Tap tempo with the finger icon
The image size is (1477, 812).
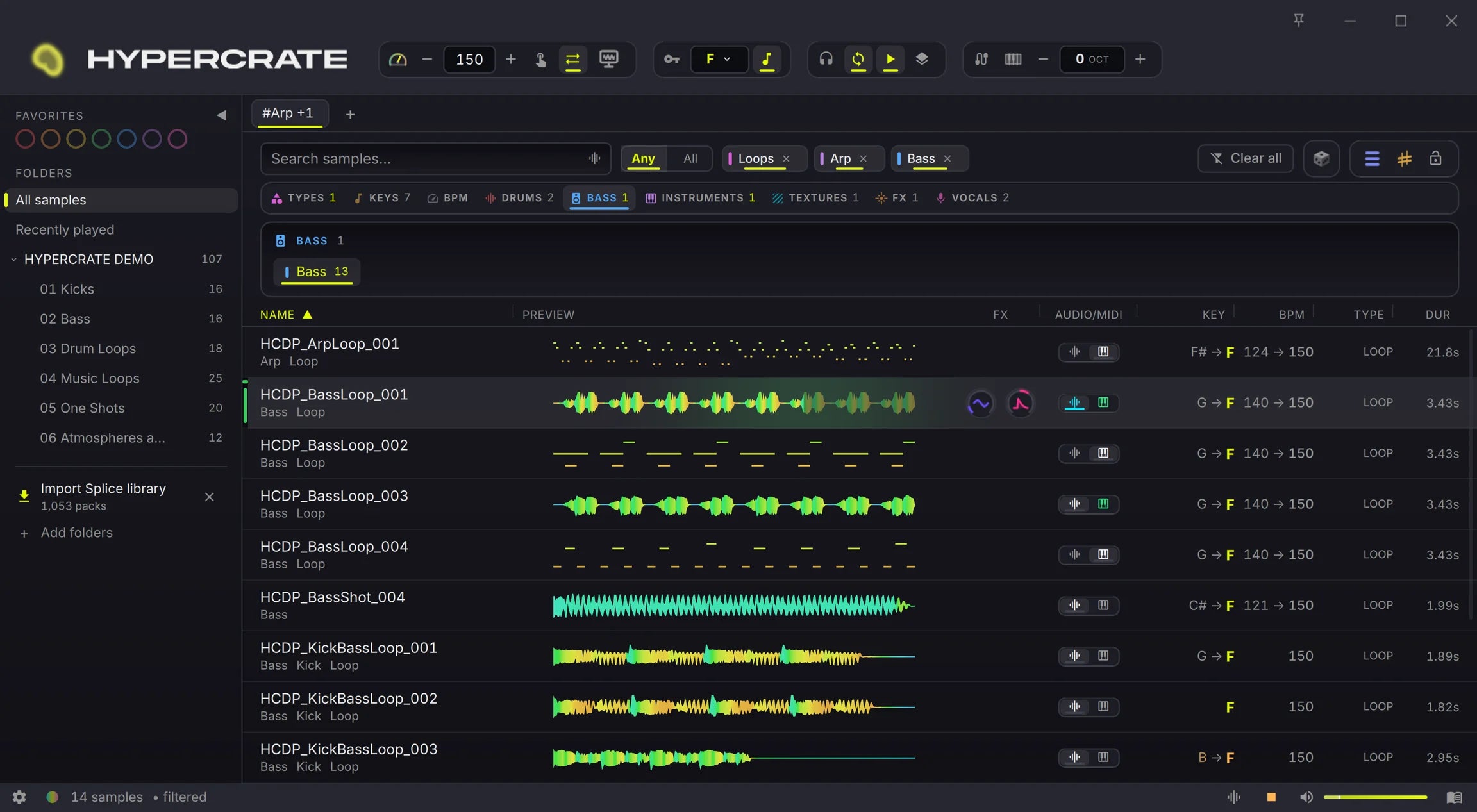[x=540, y=60]
